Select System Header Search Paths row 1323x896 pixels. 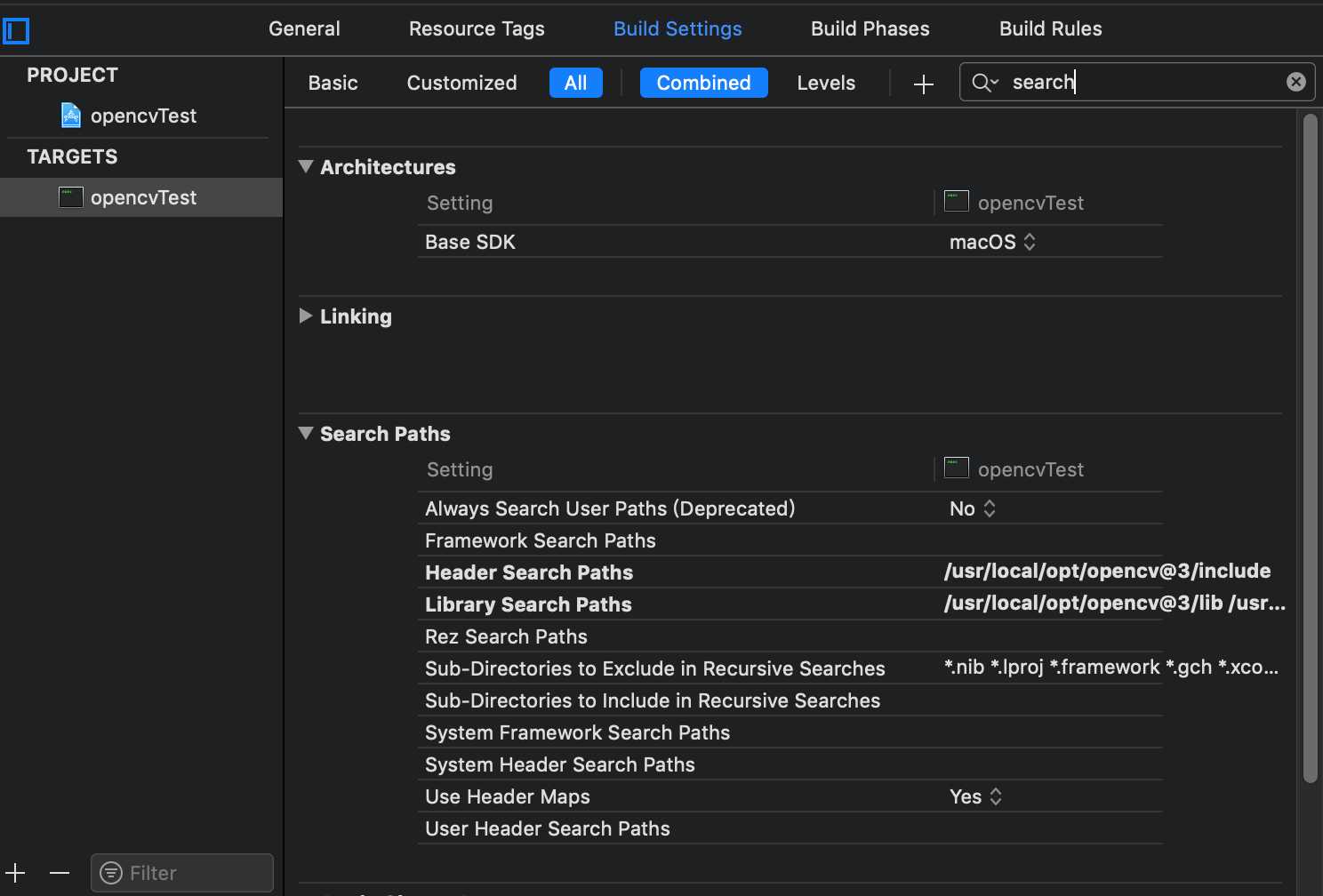(x=790, y=764)
